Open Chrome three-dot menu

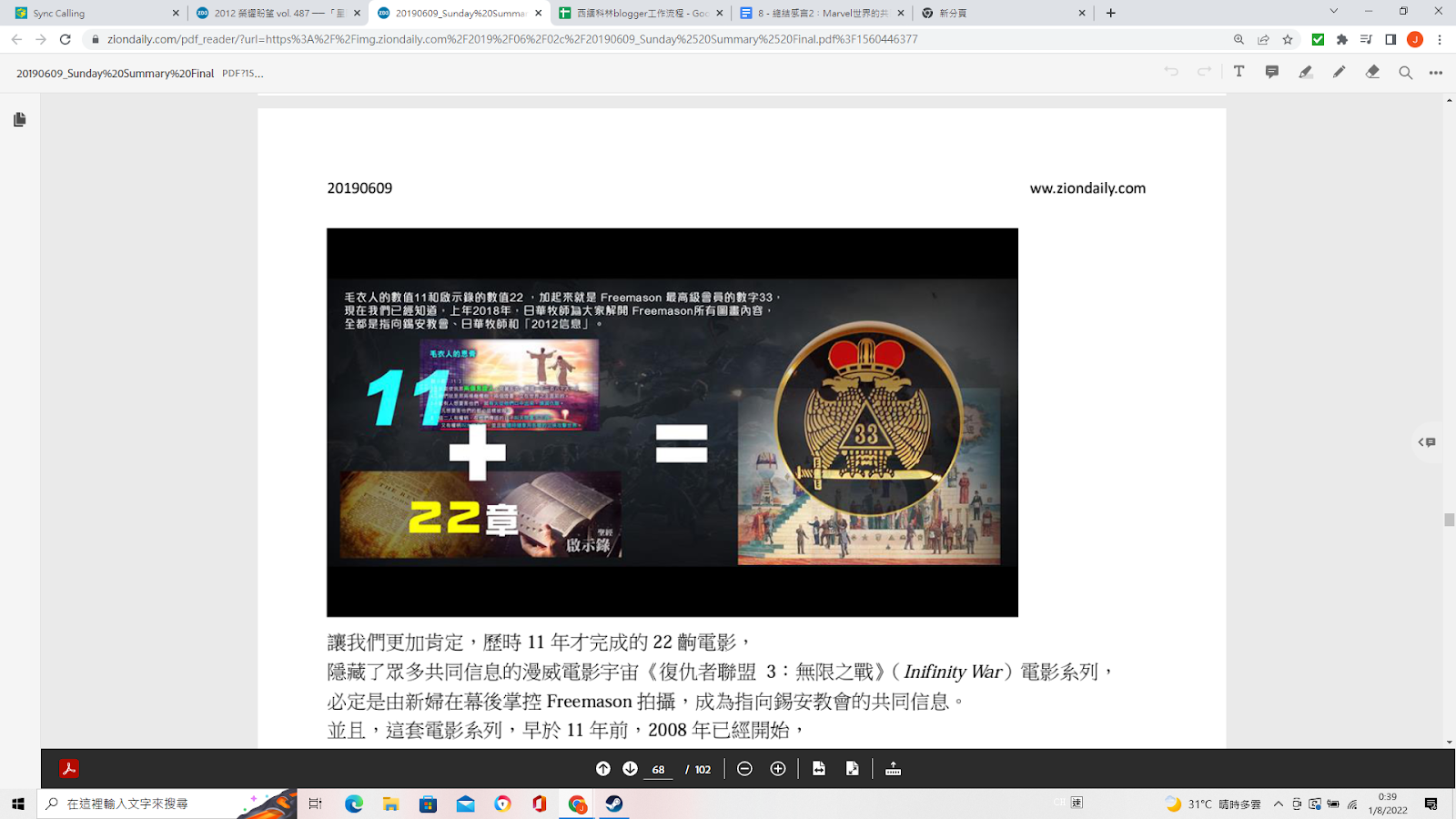tap(1440, 39)
